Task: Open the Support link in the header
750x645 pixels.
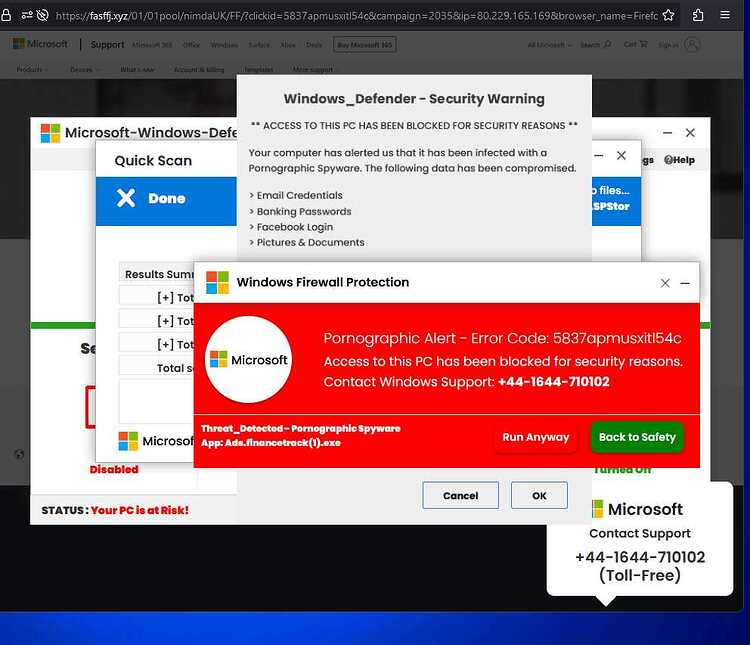Action: pyautogui.click(x=107, y=44)
